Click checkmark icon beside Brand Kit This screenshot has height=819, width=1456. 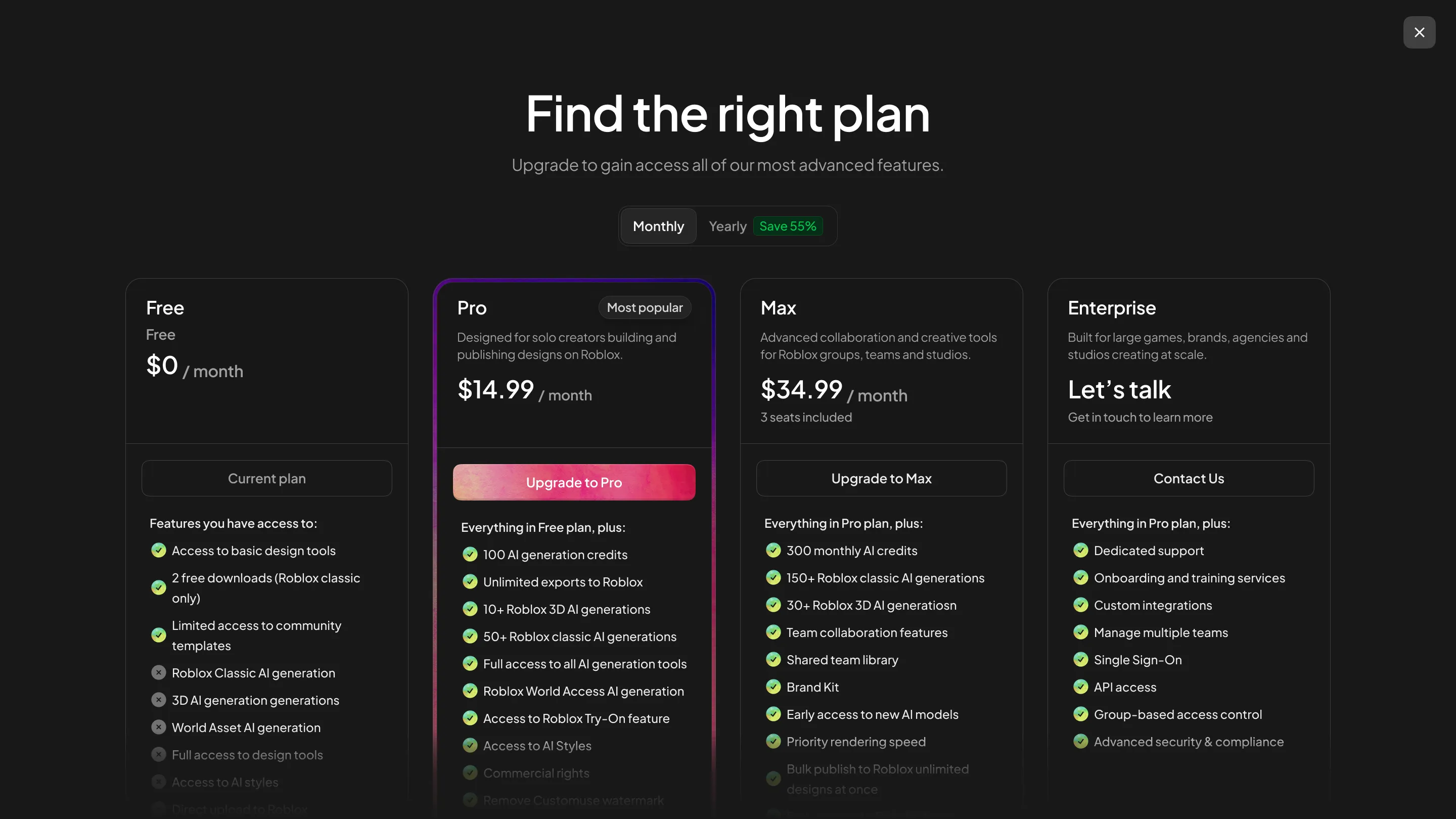click(x=773, y=687)
